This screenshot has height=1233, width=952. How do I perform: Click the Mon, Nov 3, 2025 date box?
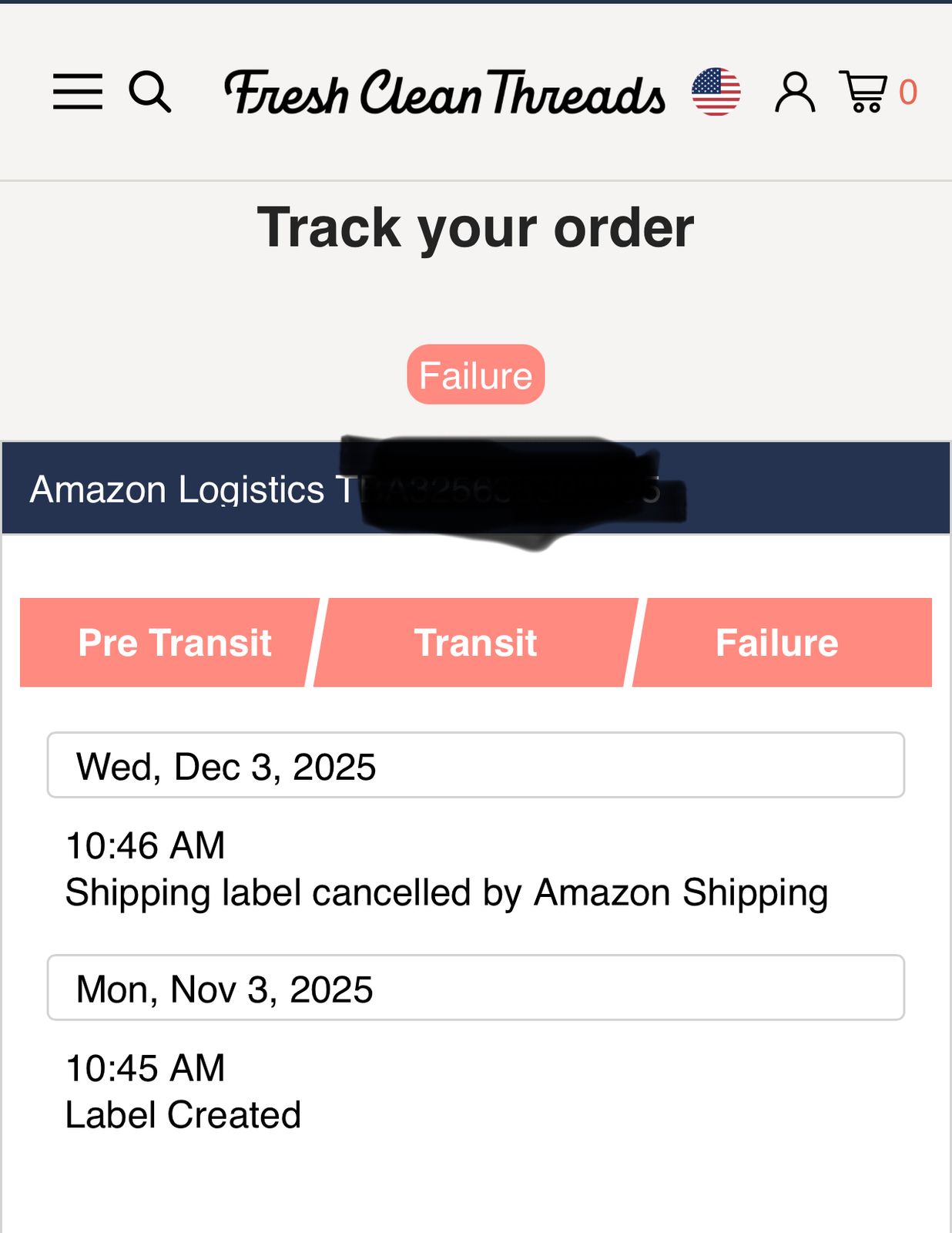pyautogui.click(x=475, y=988)
